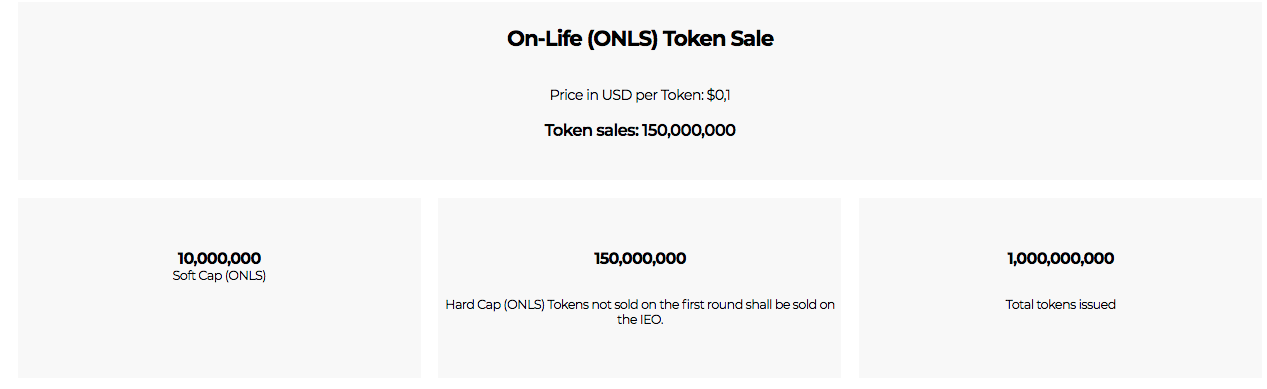Screen dimensions: 1267x389
Task: Select the total tokens card panel
Action: tap(1060, 288)
